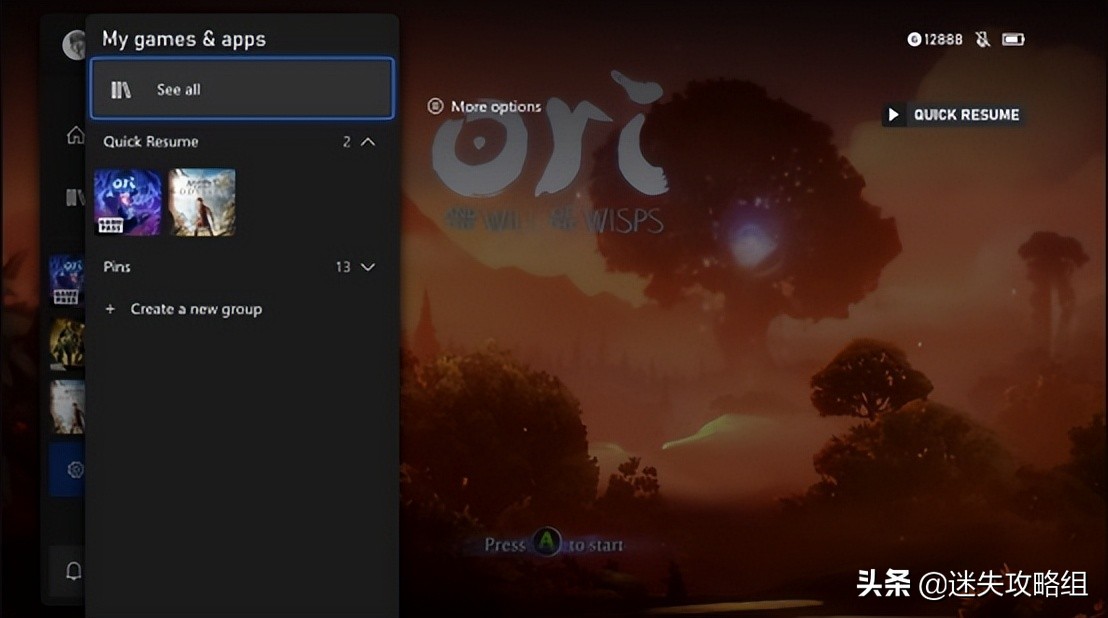Click the muted microphone status icon
Image resolution: width=1108 pixels, height=618 pixels.
point(982,39)
